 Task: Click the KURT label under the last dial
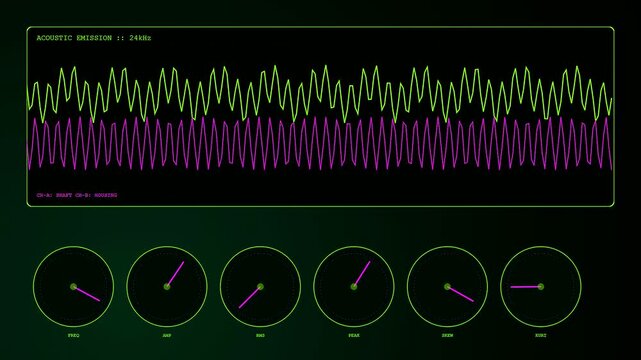(541, 335)
